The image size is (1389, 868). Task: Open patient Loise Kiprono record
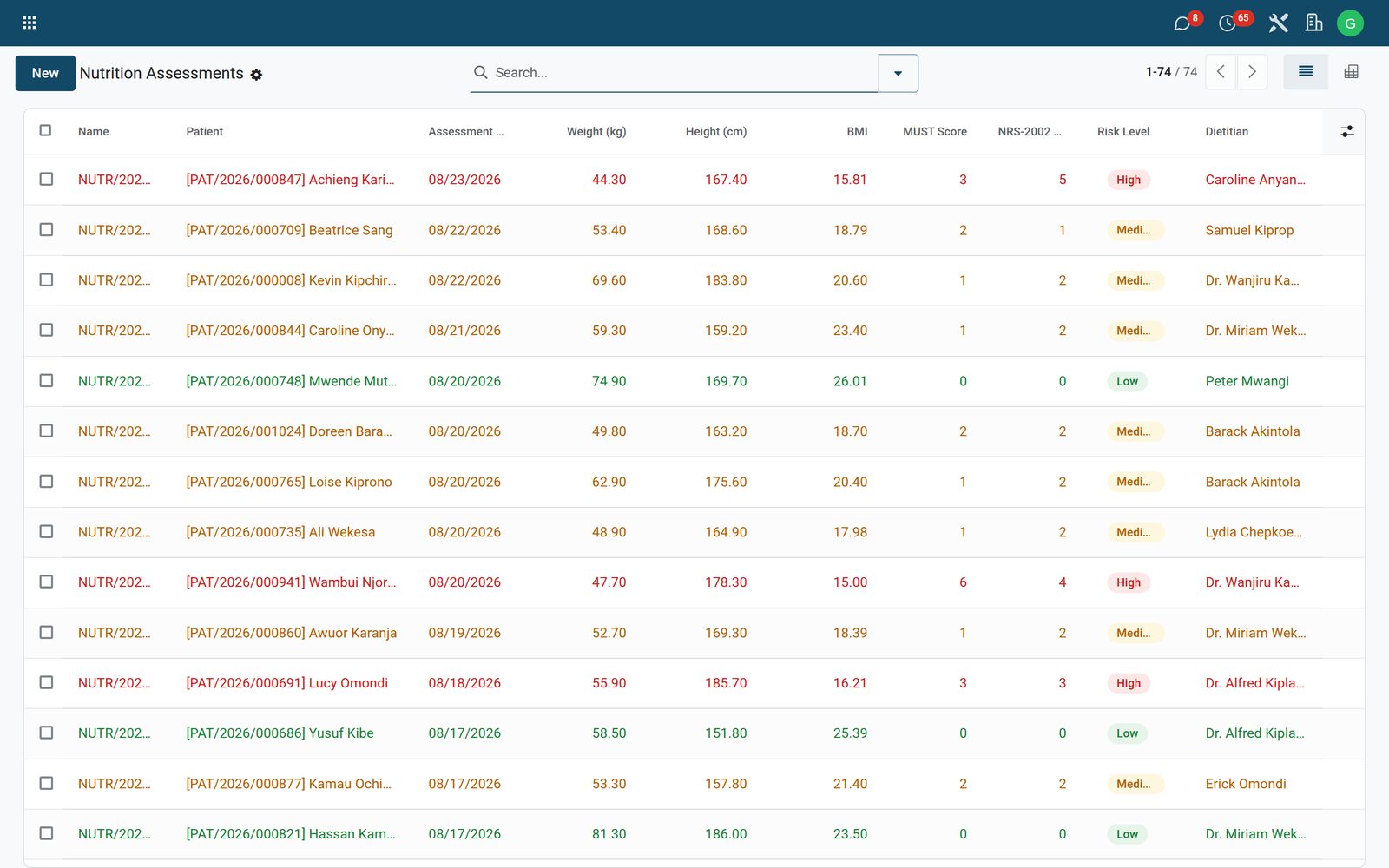coord(289,482)
